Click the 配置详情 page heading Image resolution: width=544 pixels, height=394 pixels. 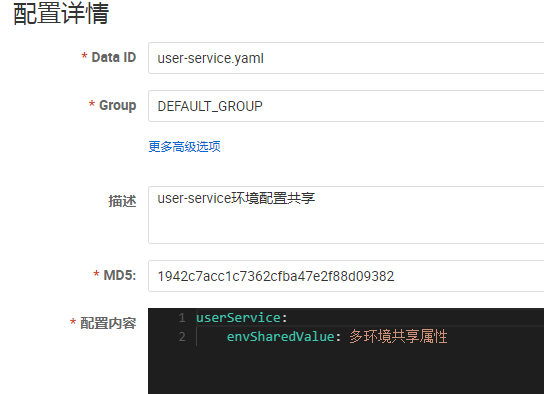[x=61, y=13]
